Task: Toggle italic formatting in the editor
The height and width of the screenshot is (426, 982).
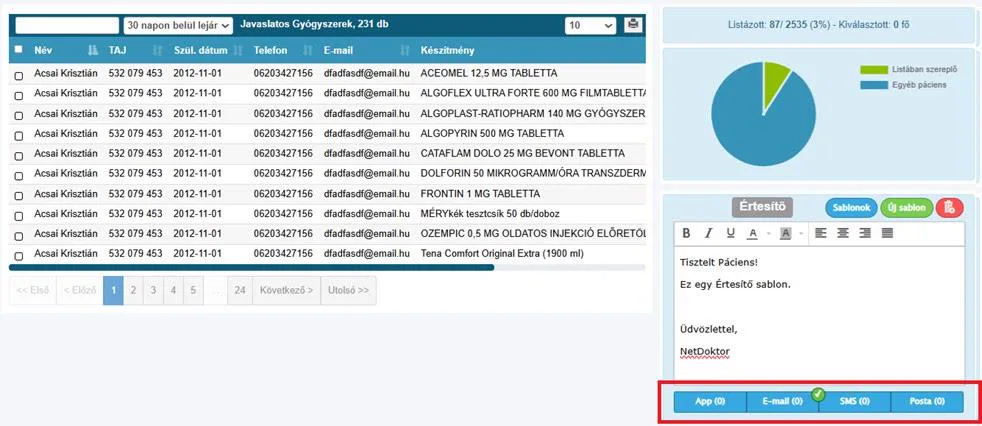Action: pyautogui.click(x=708, y=233)
